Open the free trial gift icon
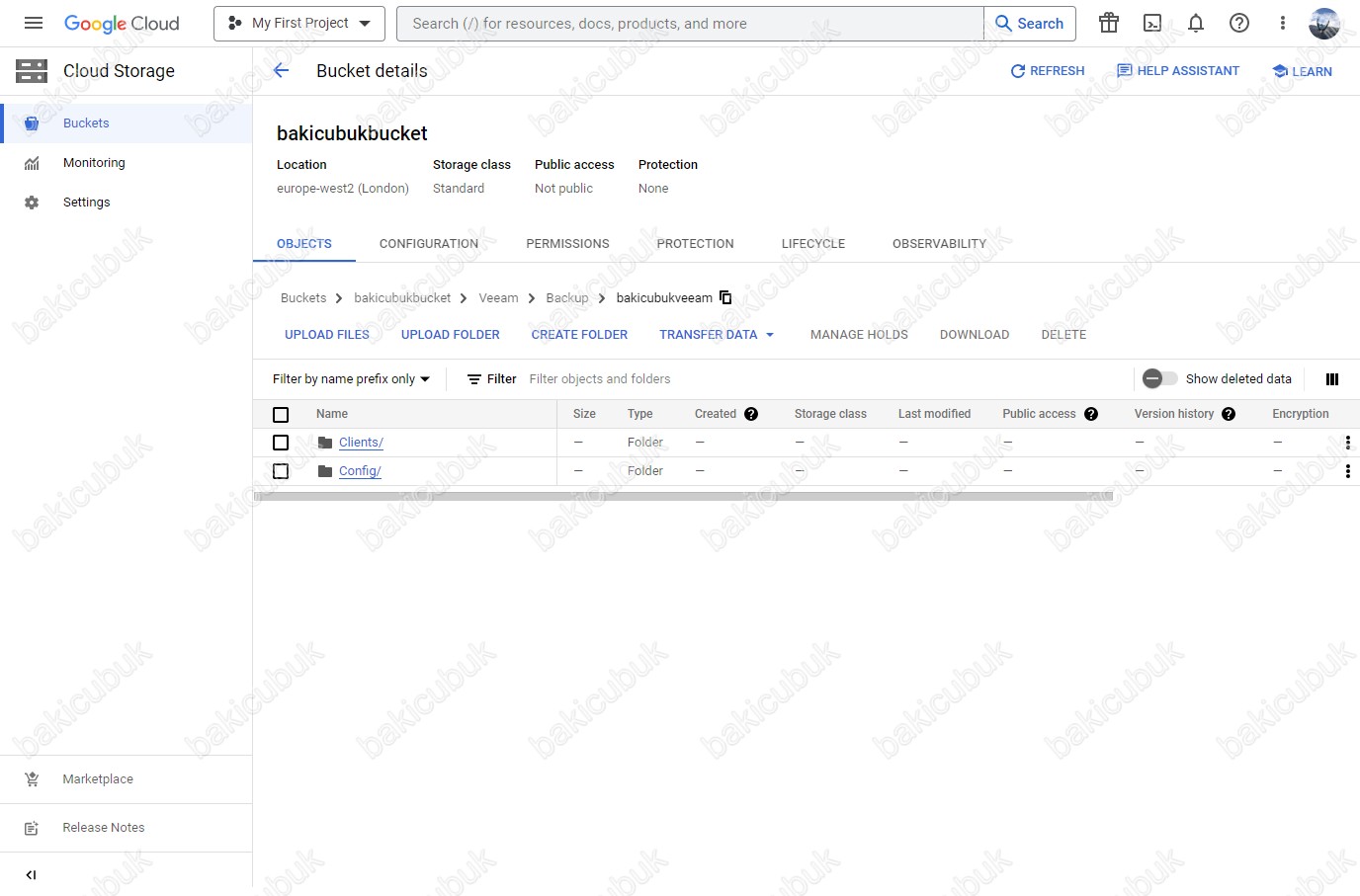 click(1109, 23)
